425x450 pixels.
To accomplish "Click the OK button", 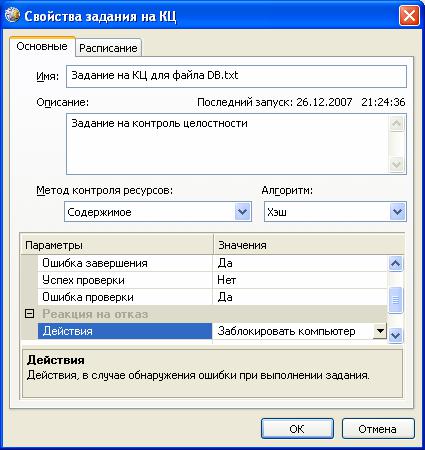I will (x=297, y=429).
